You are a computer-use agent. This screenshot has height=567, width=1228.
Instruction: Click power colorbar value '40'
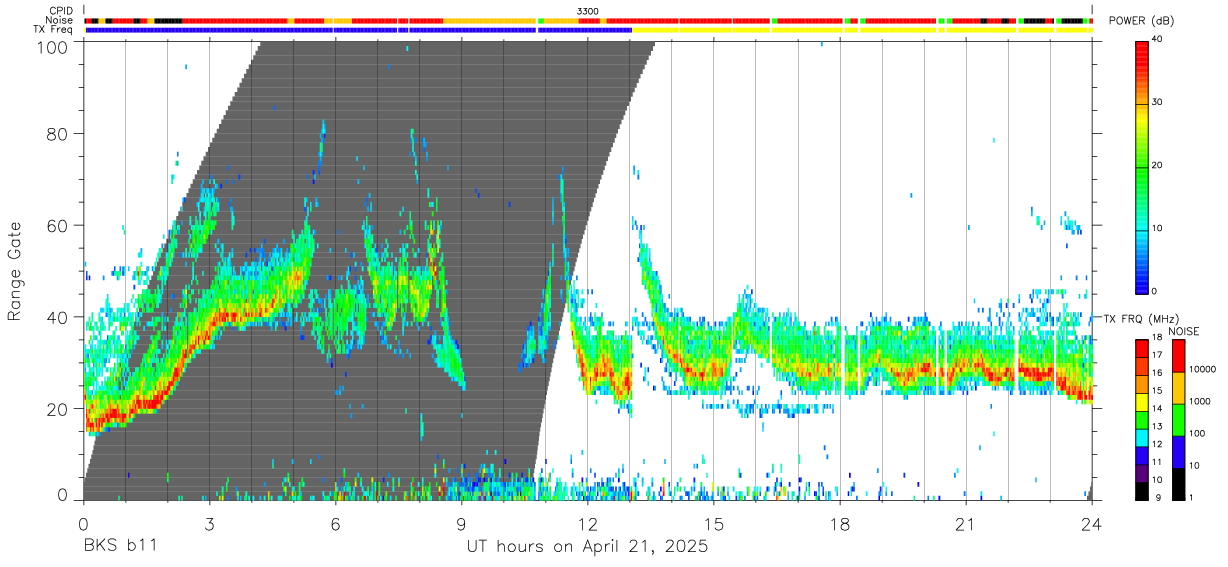1158,39
